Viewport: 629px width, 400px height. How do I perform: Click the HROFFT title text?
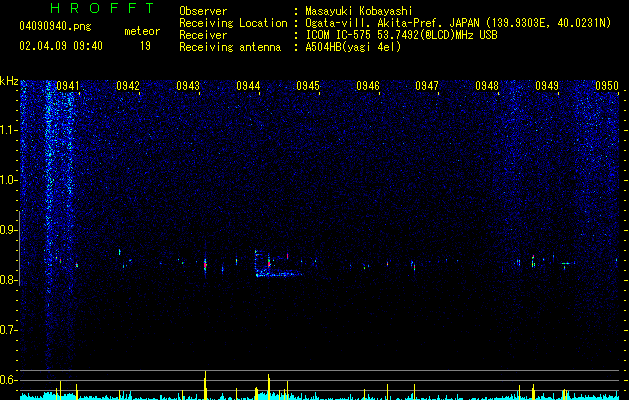pyautogui.click(x=103, y=8)
